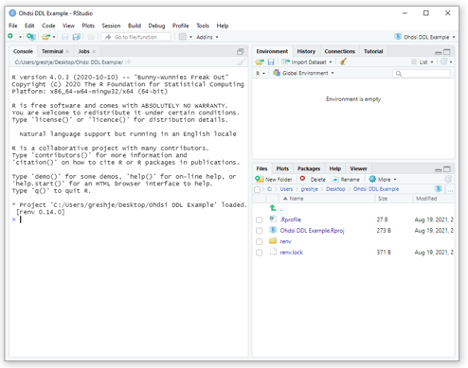This screenshot has height=368, width=468.
Task: Open the Addins dropdown
Action: [207, 37]
